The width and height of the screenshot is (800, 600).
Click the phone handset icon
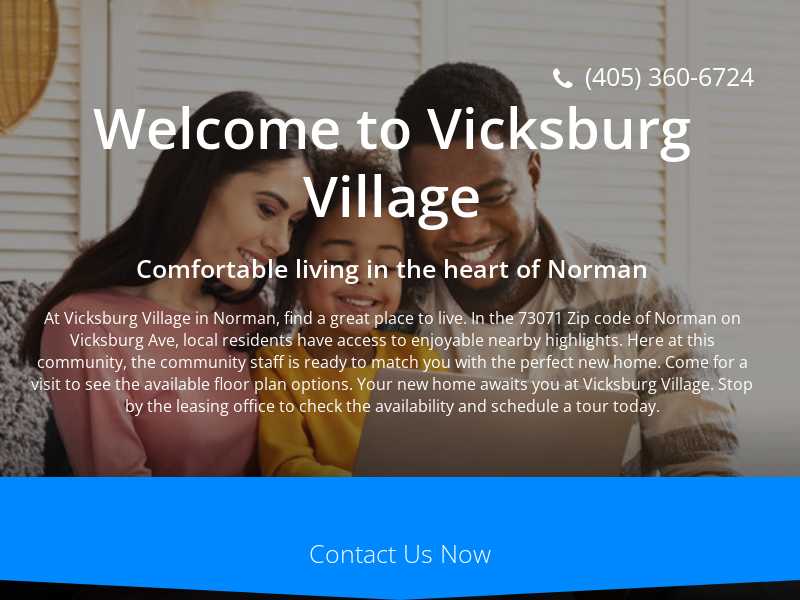click(x=563, y=78)
